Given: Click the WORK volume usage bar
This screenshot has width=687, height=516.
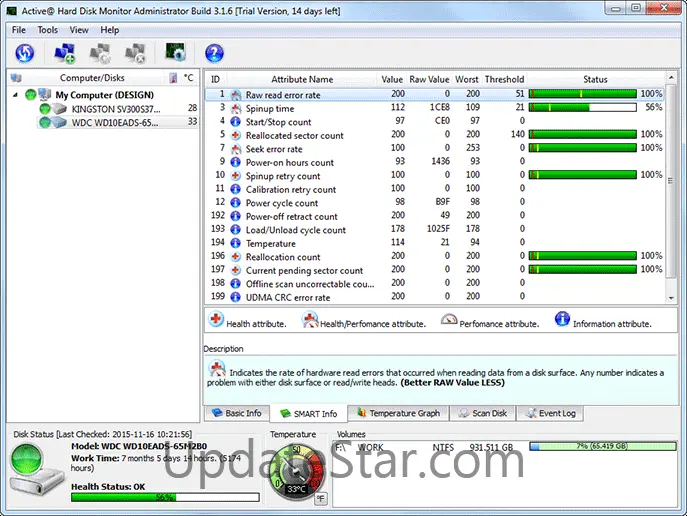Looking at the screenshot, I should click(603, 446).
